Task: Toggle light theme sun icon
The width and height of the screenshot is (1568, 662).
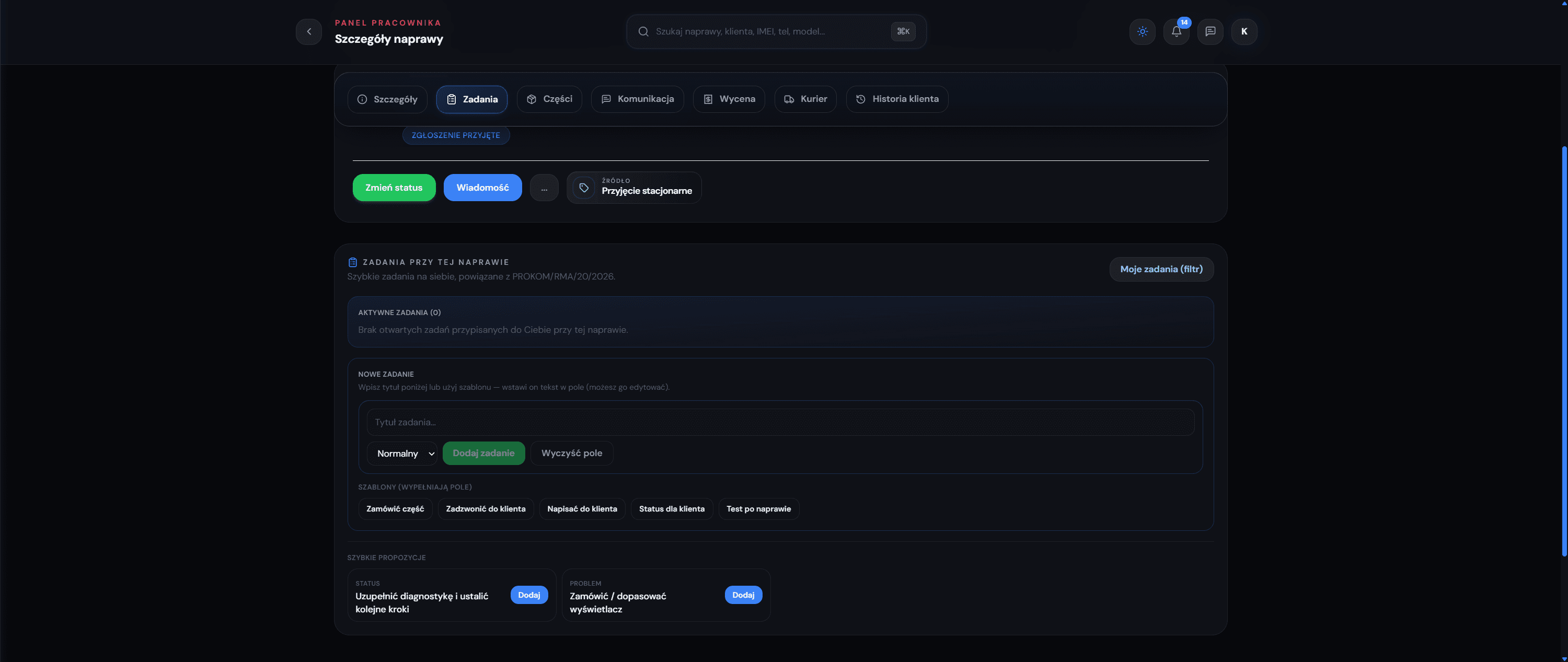Action: coord(1142,32)
